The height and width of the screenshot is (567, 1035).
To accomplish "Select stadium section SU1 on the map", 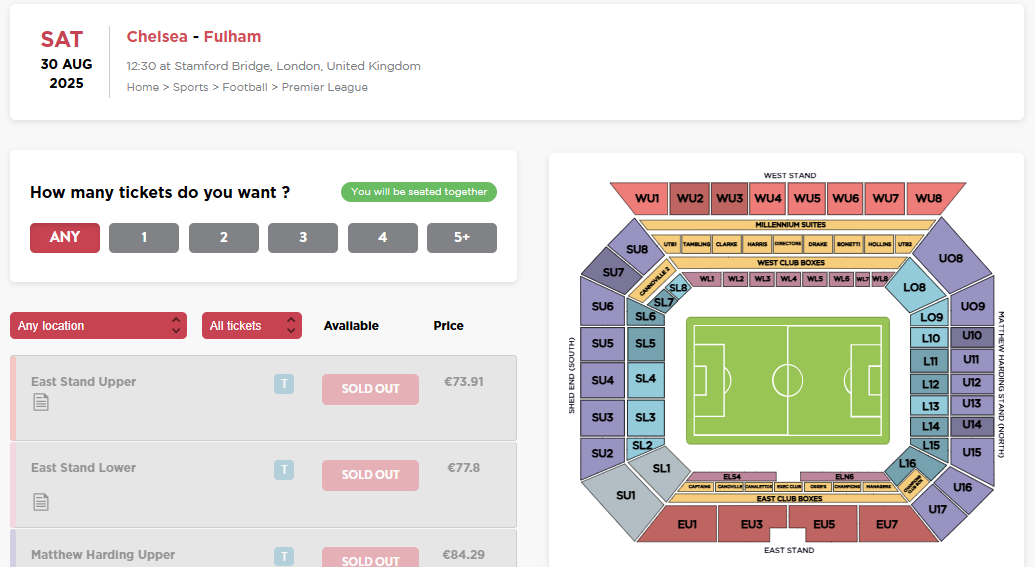I will [x=624, y=497].
